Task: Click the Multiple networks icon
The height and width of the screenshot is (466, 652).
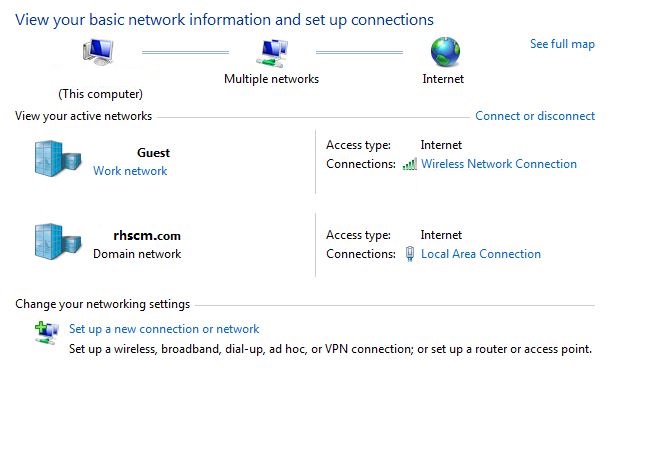Action: tap(272, 53)
